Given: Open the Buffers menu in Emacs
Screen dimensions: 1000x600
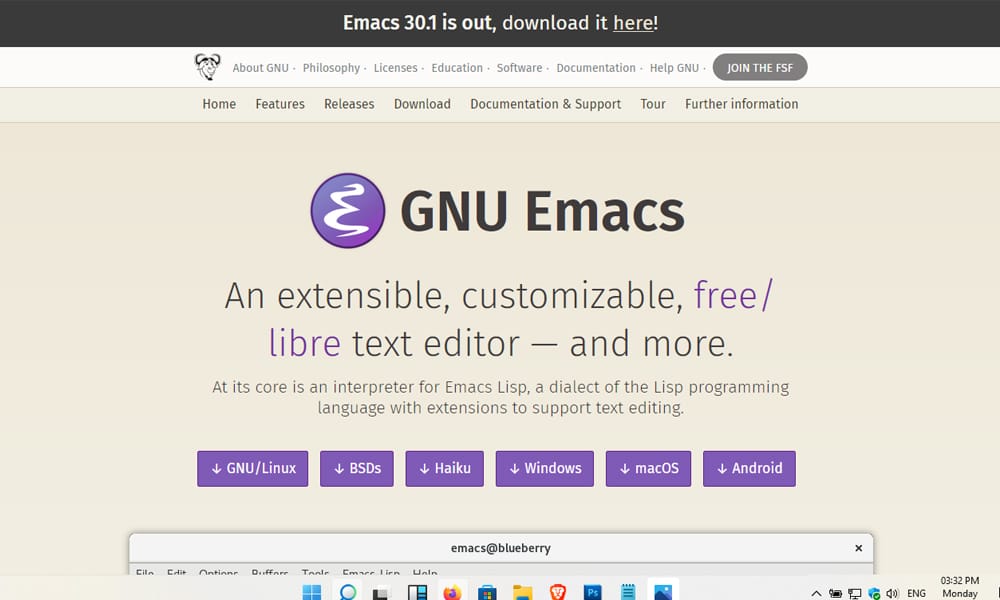Looking at the screenshot, I should coord(269,574).
